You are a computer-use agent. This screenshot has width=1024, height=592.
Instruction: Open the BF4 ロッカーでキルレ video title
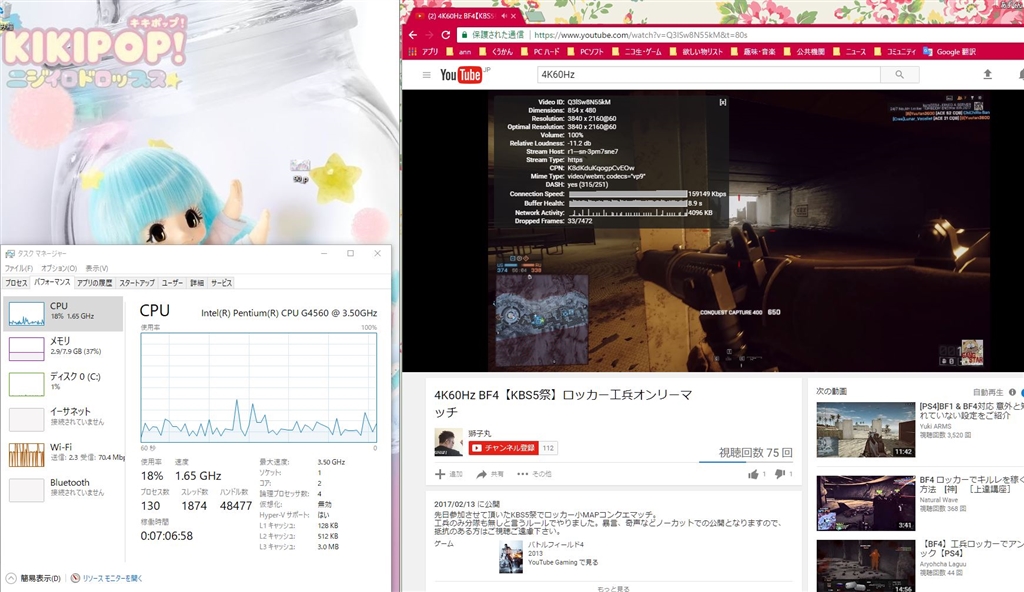pyautogui.click(x=971, y=484)
